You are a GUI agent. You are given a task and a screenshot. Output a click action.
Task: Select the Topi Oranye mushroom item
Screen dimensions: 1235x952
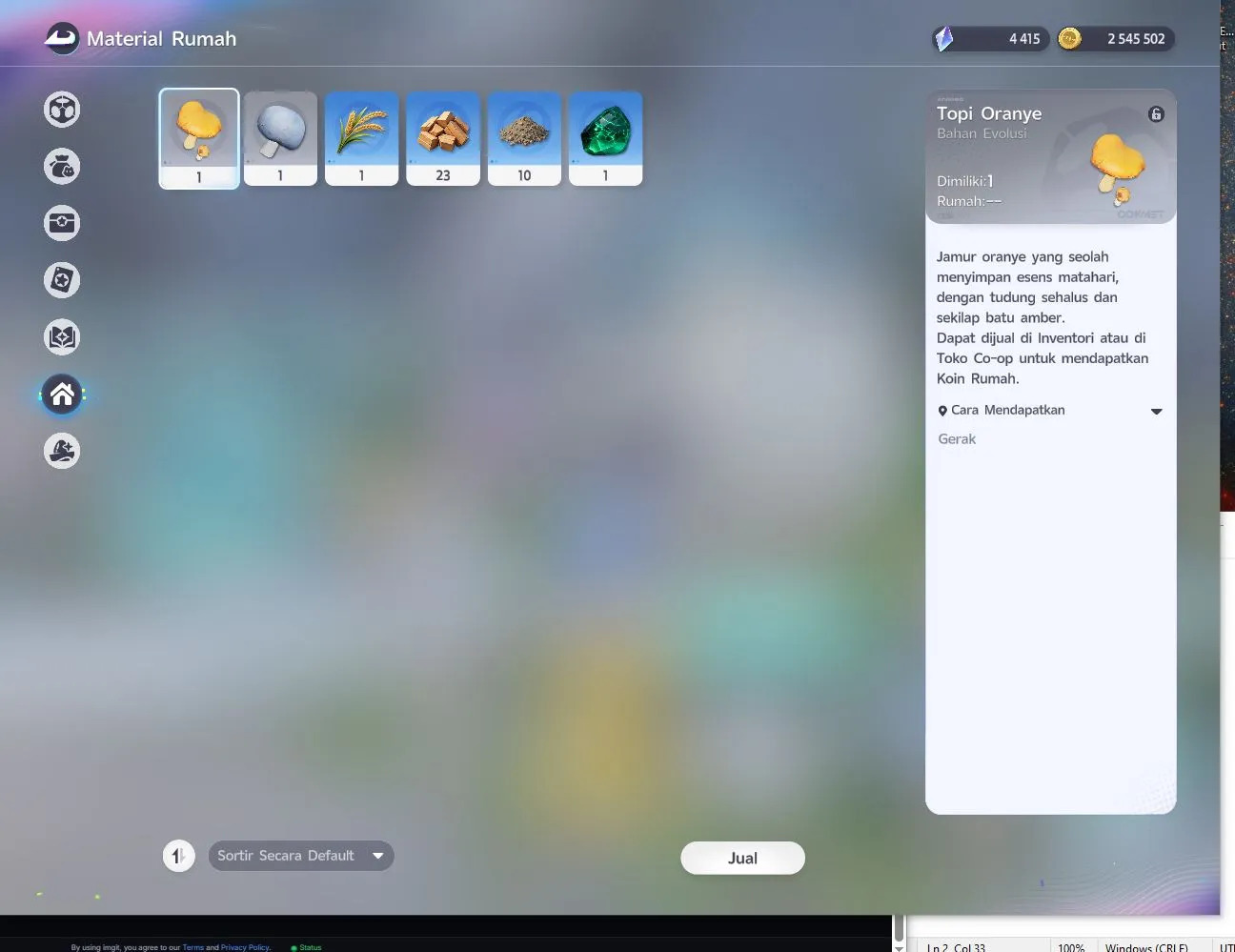click(x=199, y=138)
